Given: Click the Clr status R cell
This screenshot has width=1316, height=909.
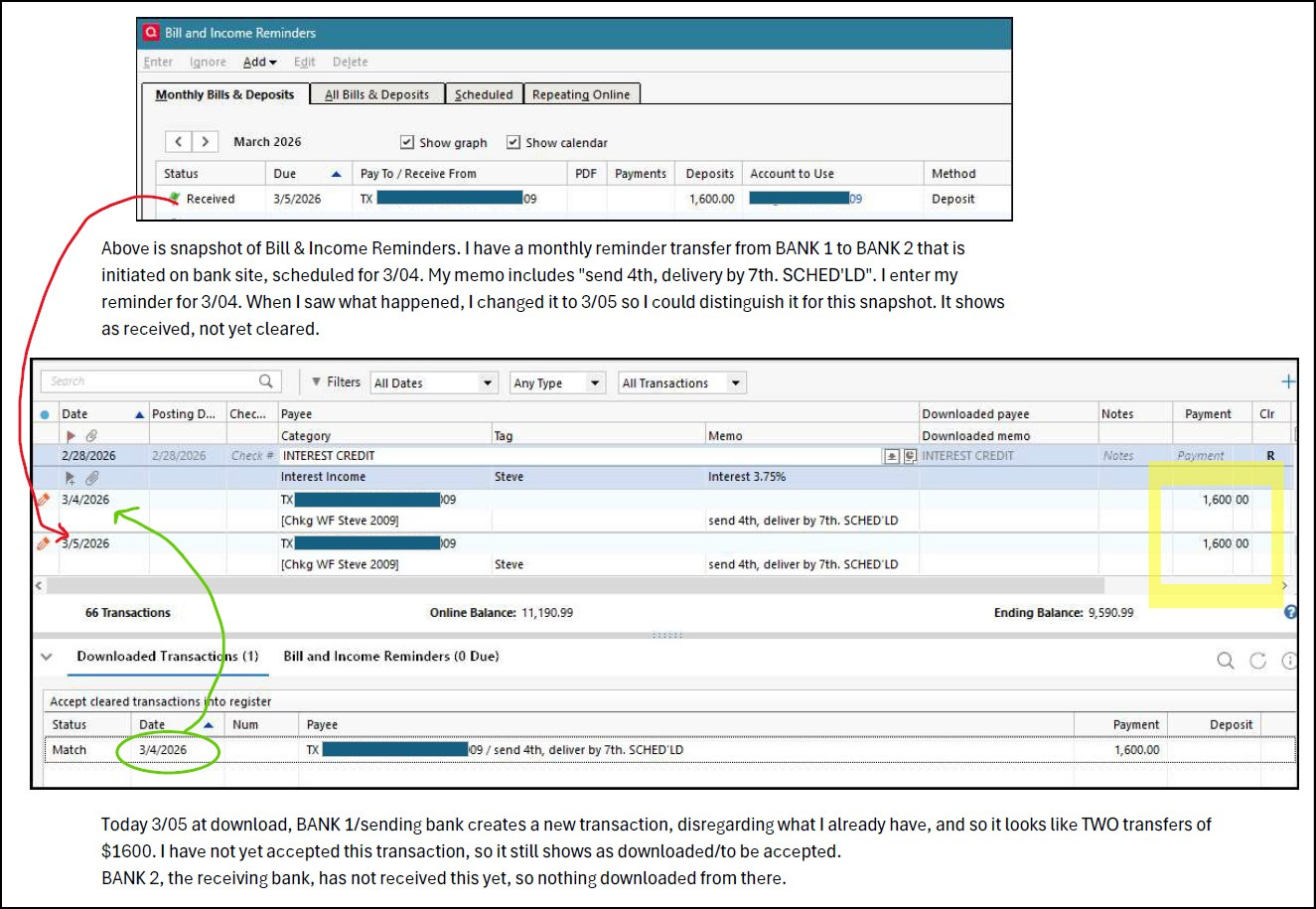Looking at the screenshot, I should click(1270, 456).
